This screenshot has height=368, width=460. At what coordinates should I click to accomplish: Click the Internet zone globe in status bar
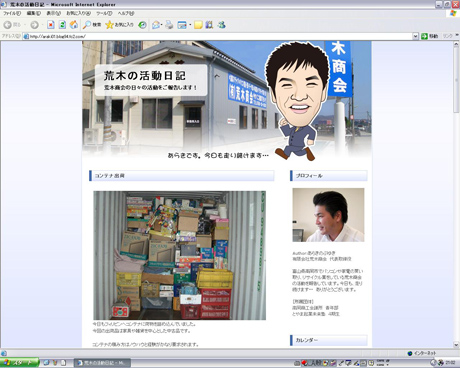tap(410, 353)
